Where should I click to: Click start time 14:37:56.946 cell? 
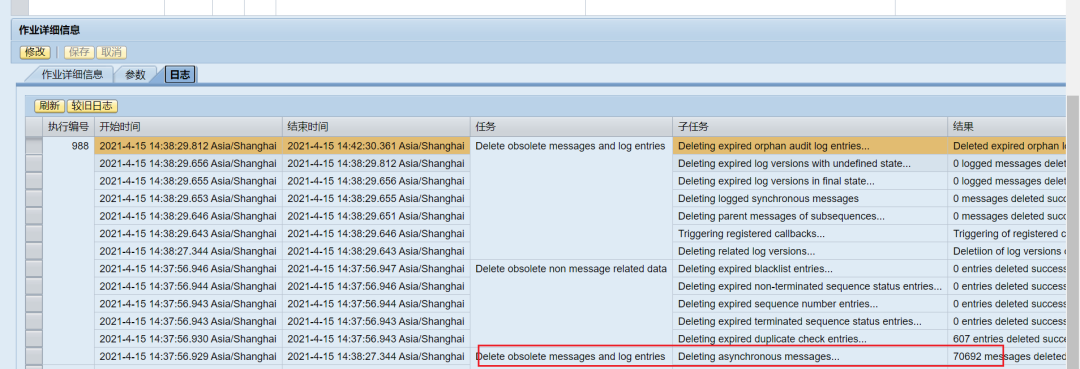click(x=188, y=268)
